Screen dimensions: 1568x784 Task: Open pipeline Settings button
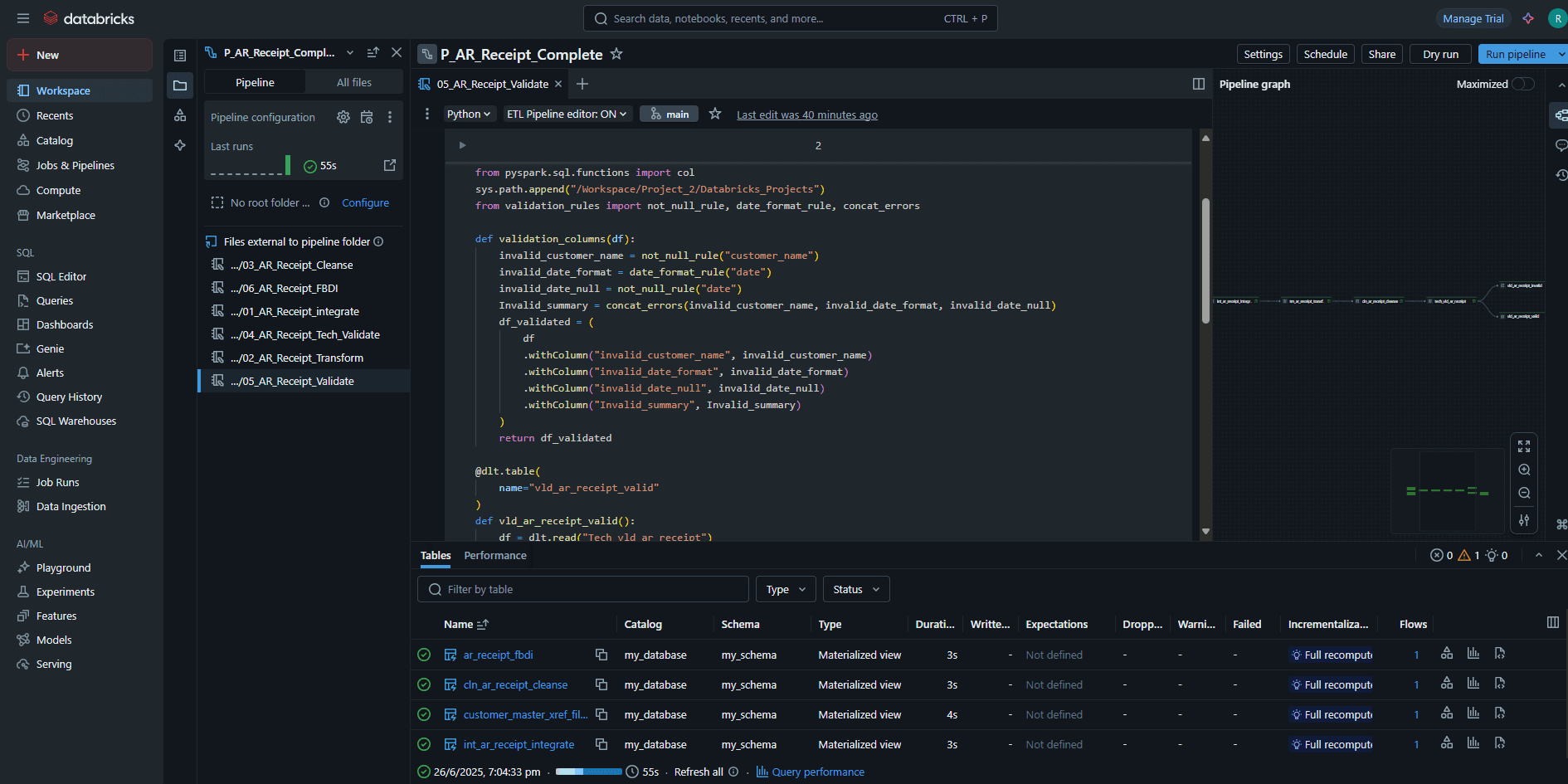click(1263, 54)
